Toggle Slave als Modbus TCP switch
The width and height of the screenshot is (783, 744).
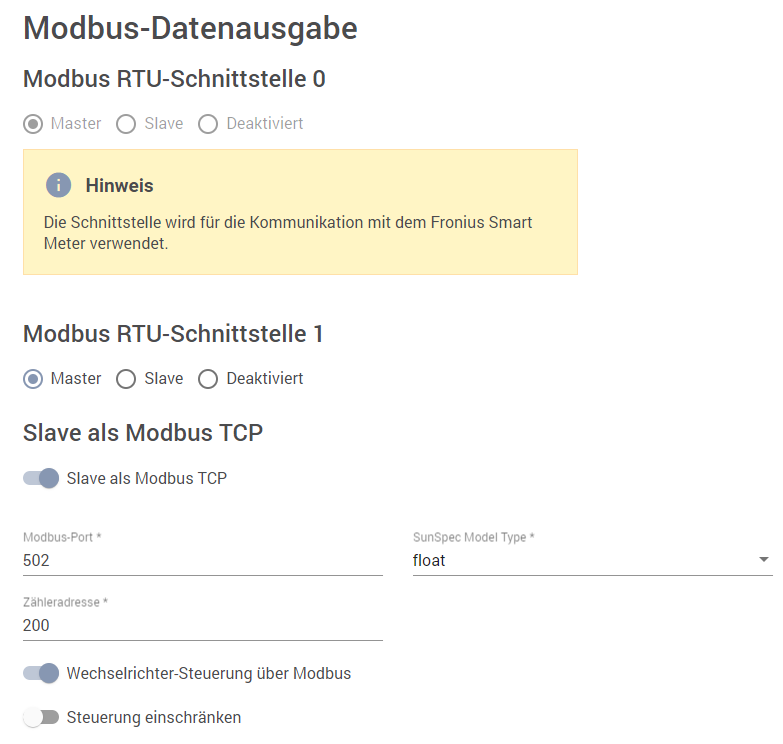click(x=41, y=478)
